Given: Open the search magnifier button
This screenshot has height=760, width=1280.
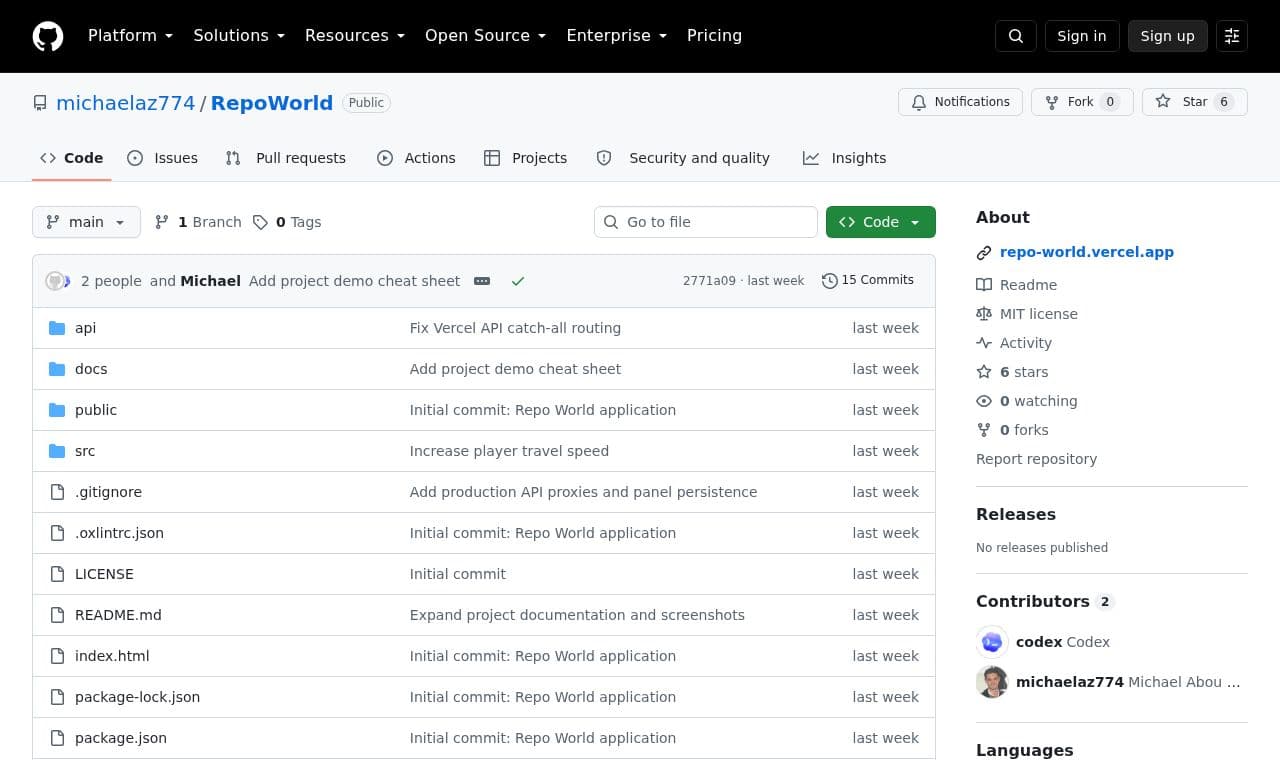Looking at the screenshot, I should pos(1016,36).
